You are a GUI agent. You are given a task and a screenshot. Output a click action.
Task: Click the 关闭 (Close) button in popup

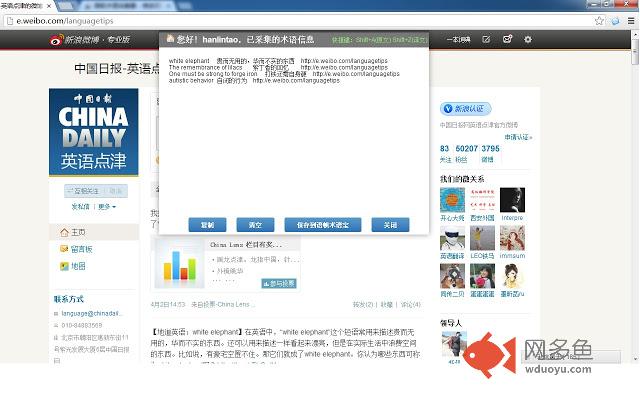point(390,225)
